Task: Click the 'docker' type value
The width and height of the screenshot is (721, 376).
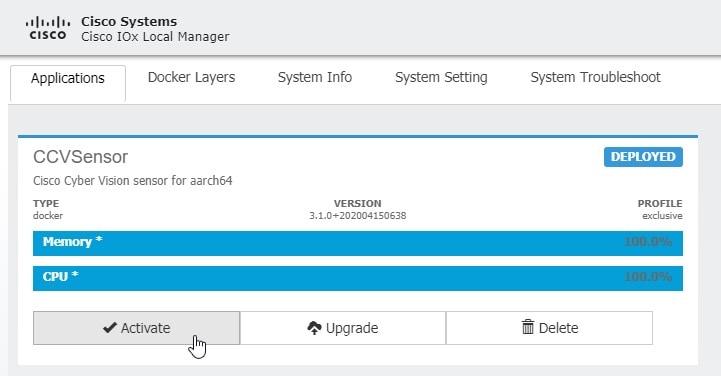Action: pos(48,216)
